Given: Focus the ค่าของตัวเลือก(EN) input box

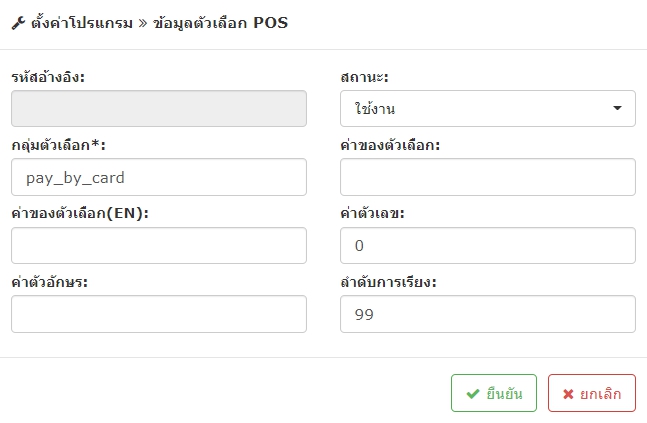Looking at the screenshot, I should tap(159, 246).
